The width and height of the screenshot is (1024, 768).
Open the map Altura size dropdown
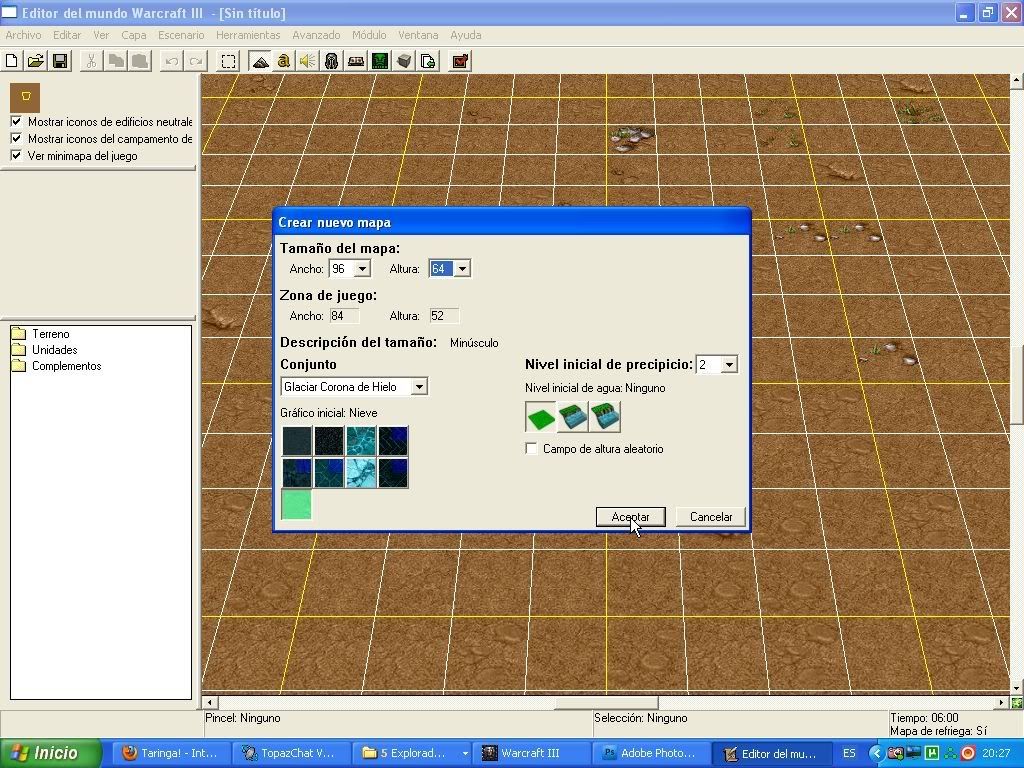click(462, 269)
